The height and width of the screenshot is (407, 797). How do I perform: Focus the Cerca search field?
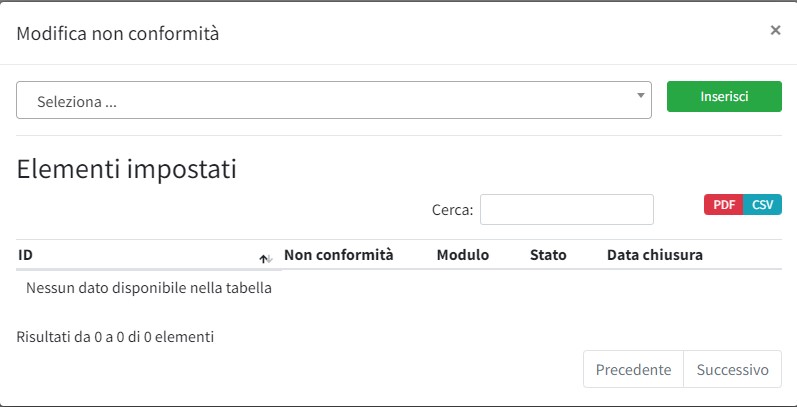pyautogui.click(x=566, y=210)
